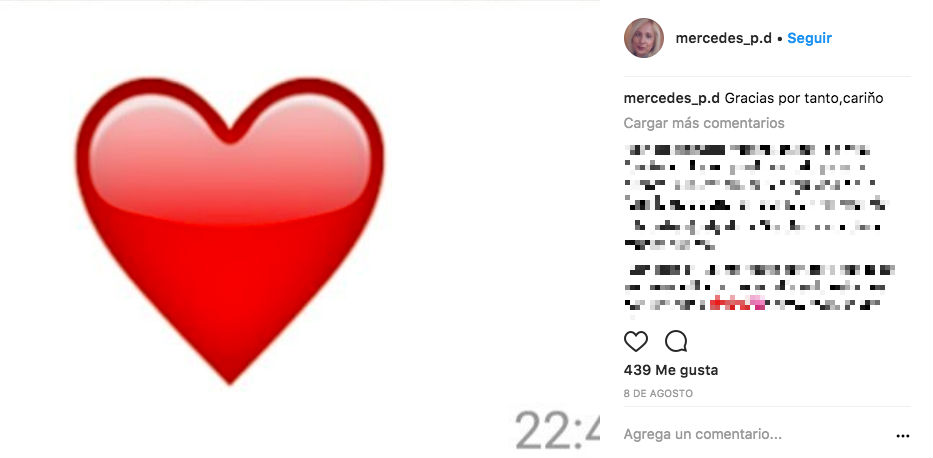The width and height of the screenshot is (933, 458).
Task: Click the red and pink emojis in the blurred comment
Action: (737, 304)
